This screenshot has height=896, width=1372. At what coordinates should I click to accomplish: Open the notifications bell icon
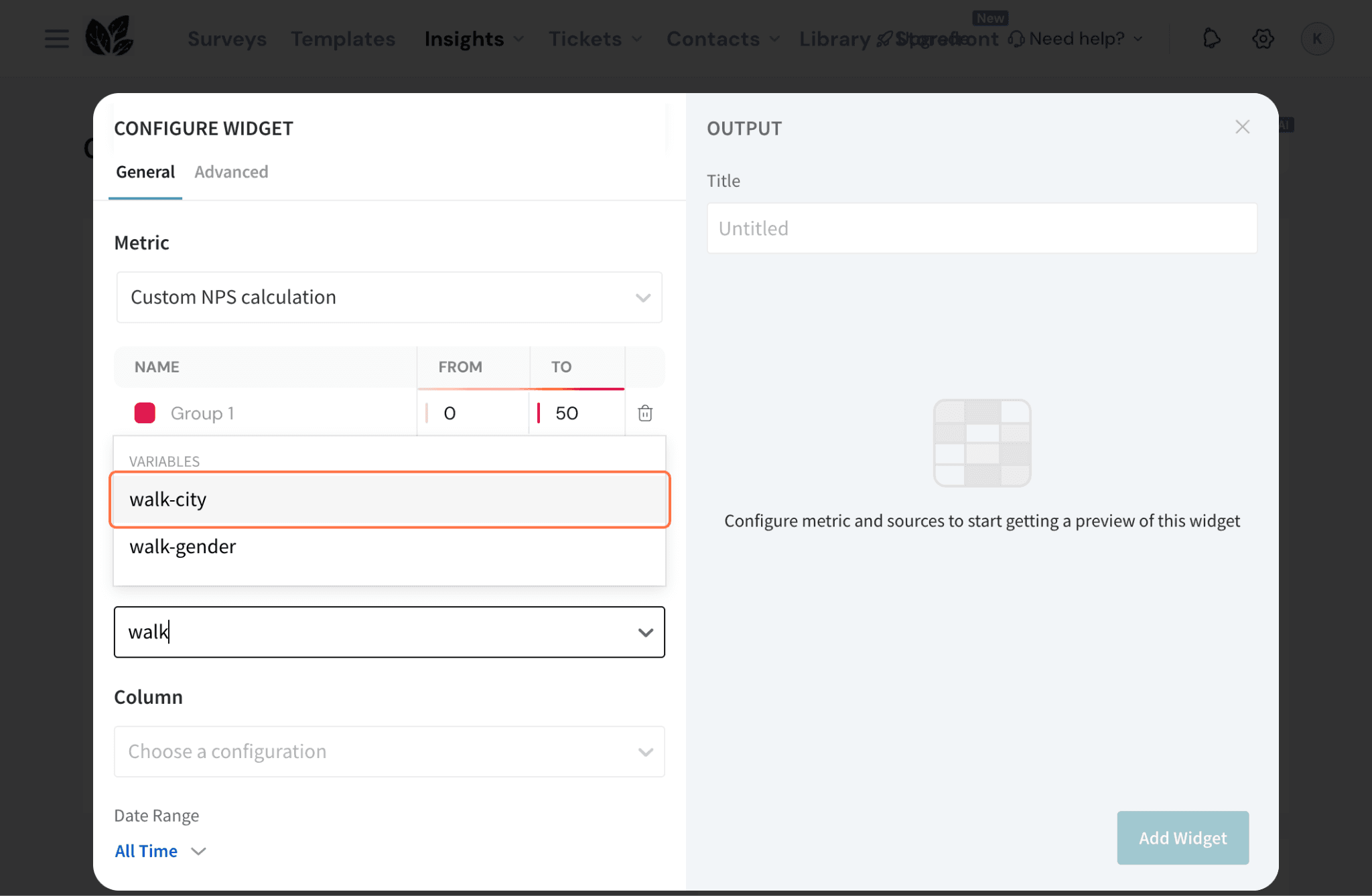(1211, 39)
